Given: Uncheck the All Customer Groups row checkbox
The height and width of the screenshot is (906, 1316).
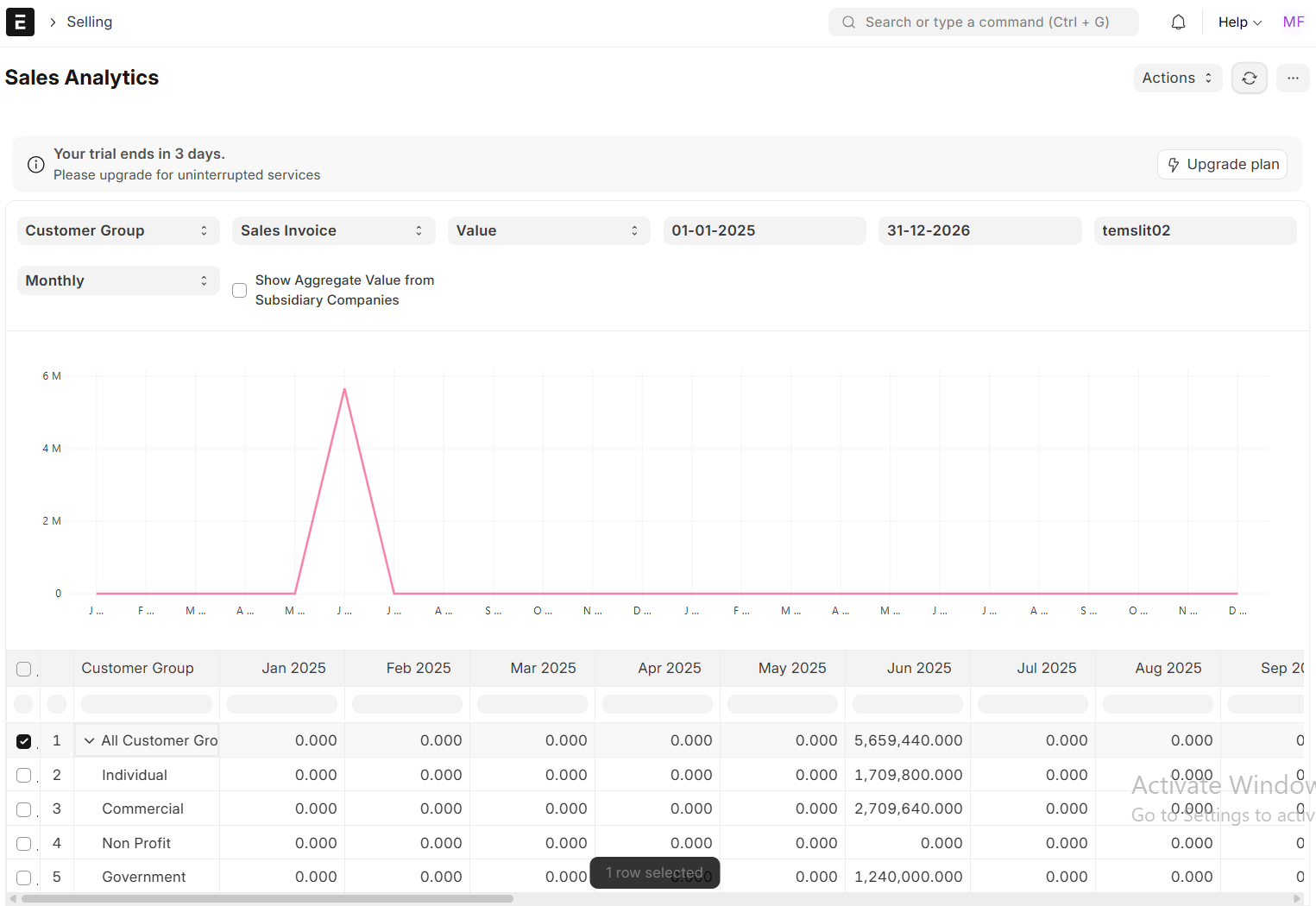Looking at the screenshot, I should (x=24, y=741).
